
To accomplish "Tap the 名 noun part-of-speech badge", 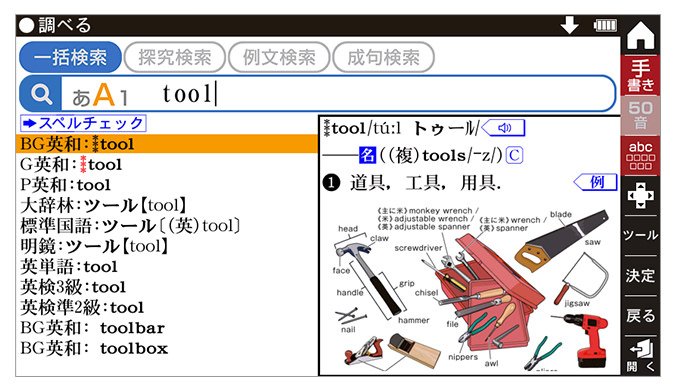I will point(368,155).
